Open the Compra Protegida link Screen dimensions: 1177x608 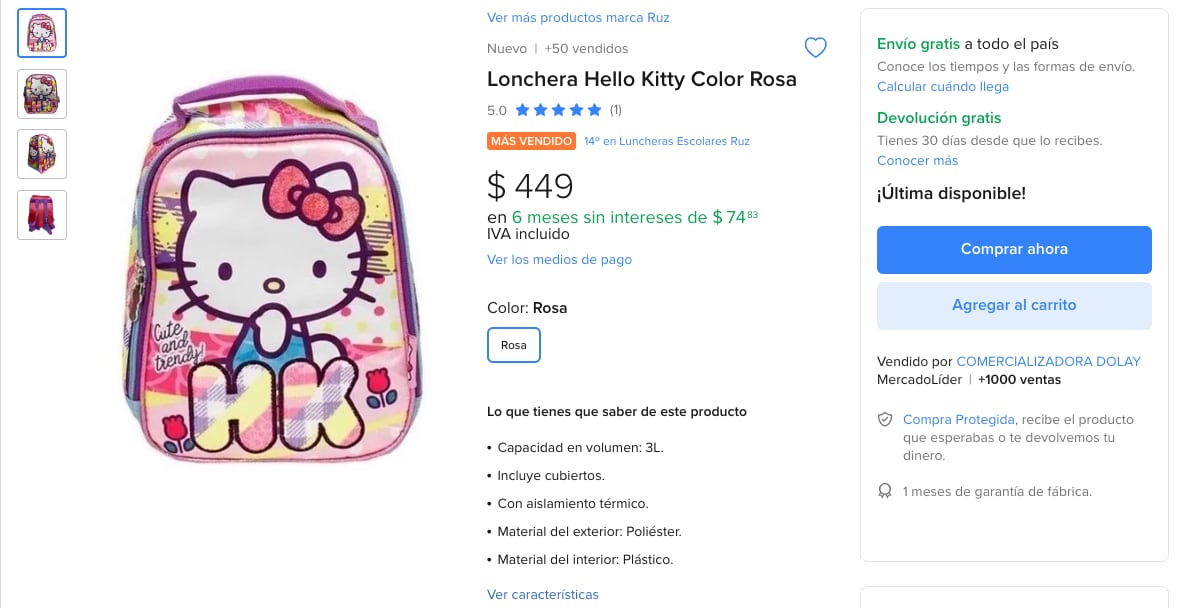coord(958,420)
